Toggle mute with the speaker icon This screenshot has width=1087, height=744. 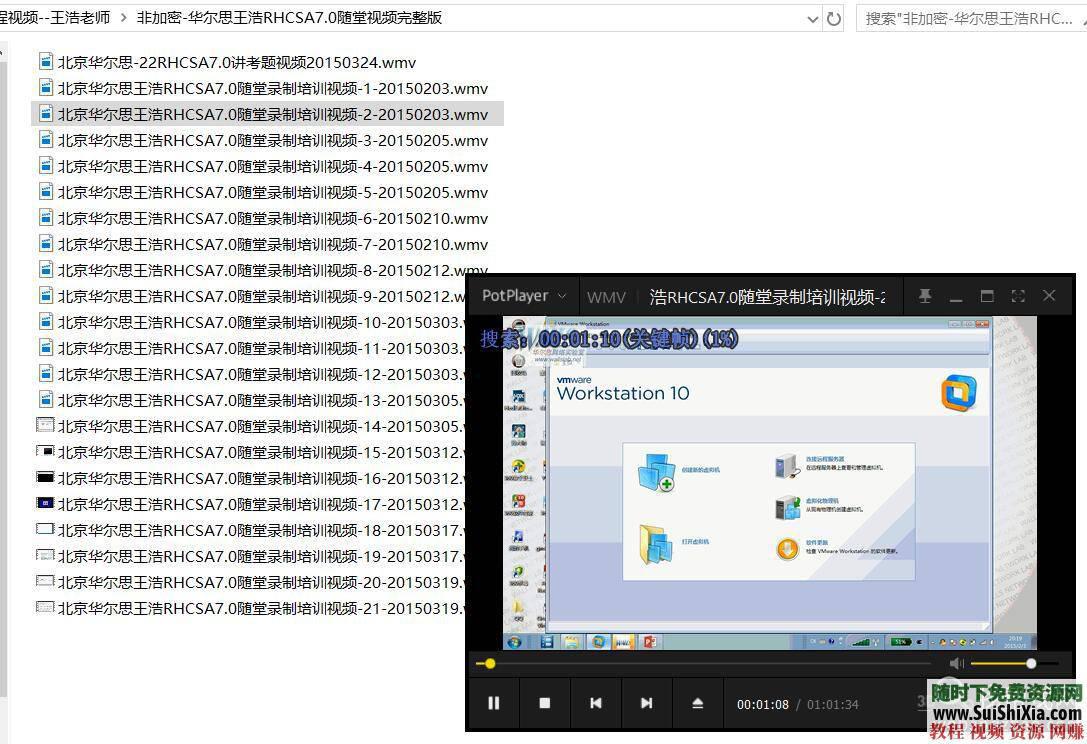coord(956,663)
